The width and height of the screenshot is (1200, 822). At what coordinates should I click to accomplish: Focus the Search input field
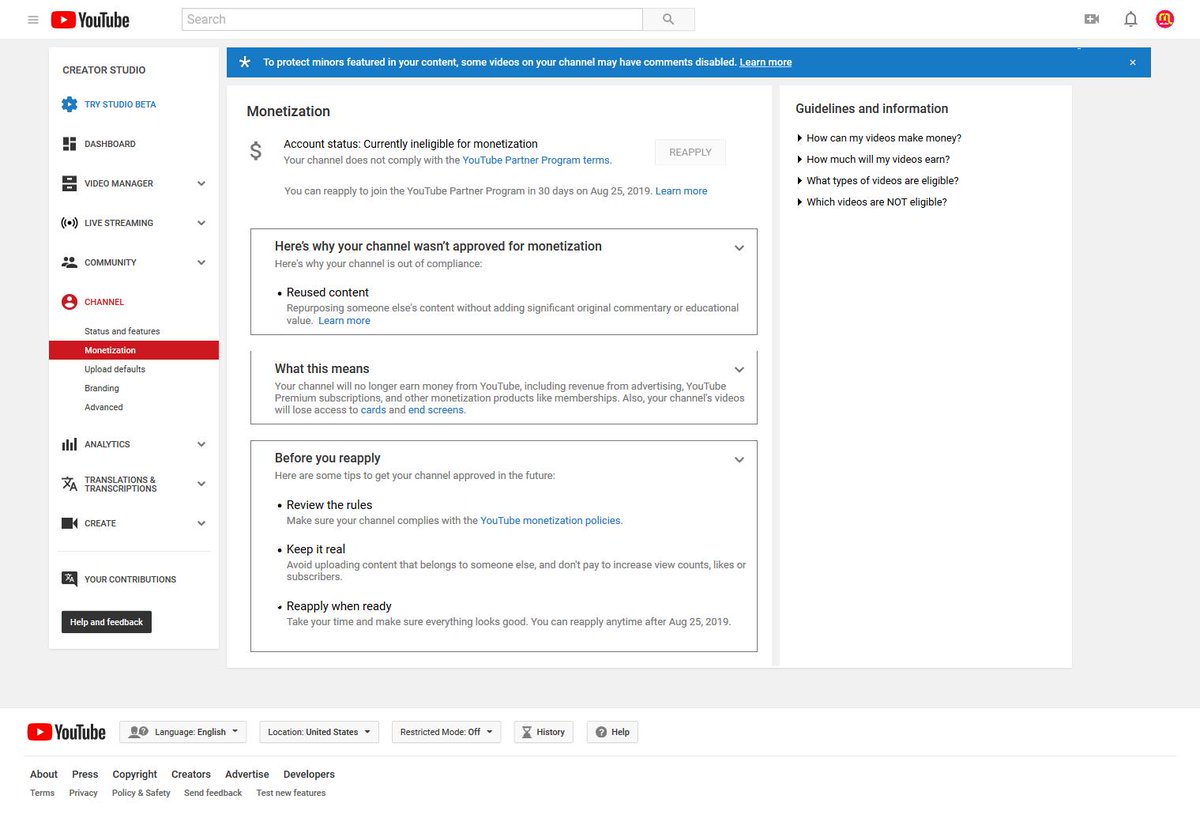coord(412,19)
